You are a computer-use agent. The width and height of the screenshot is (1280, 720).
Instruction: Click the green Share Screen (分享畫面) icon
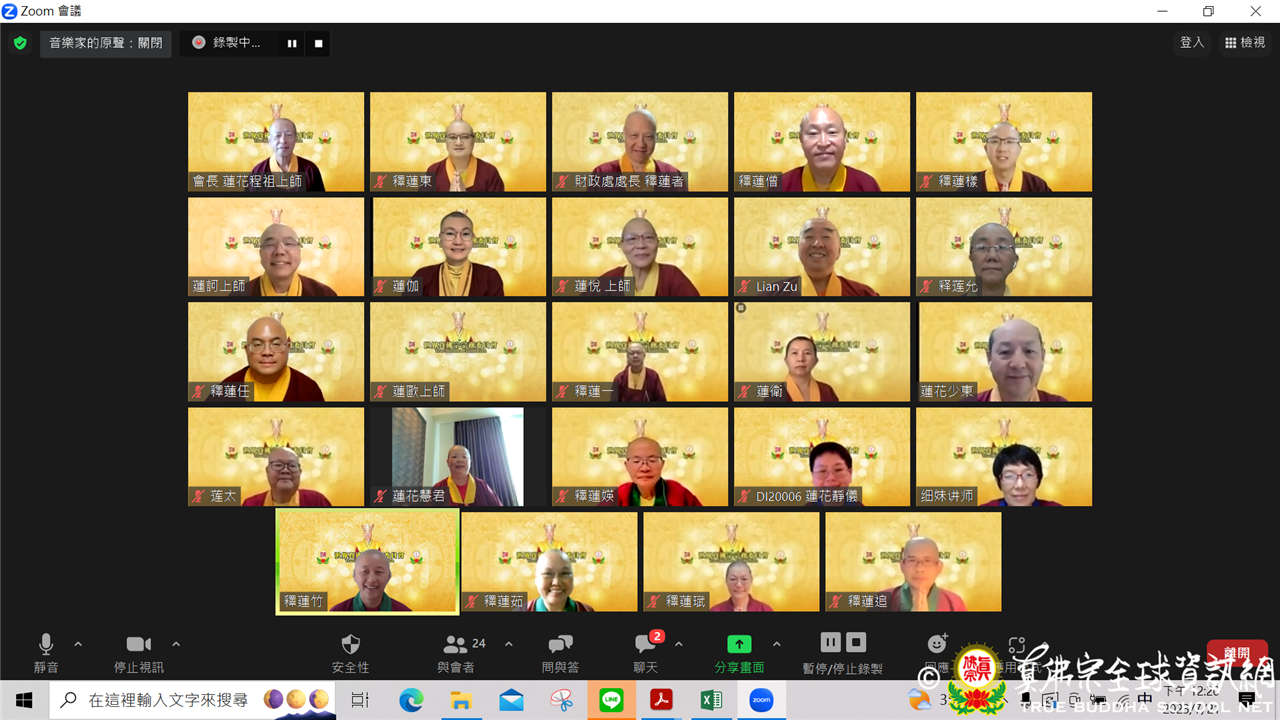tap(739, 644)
